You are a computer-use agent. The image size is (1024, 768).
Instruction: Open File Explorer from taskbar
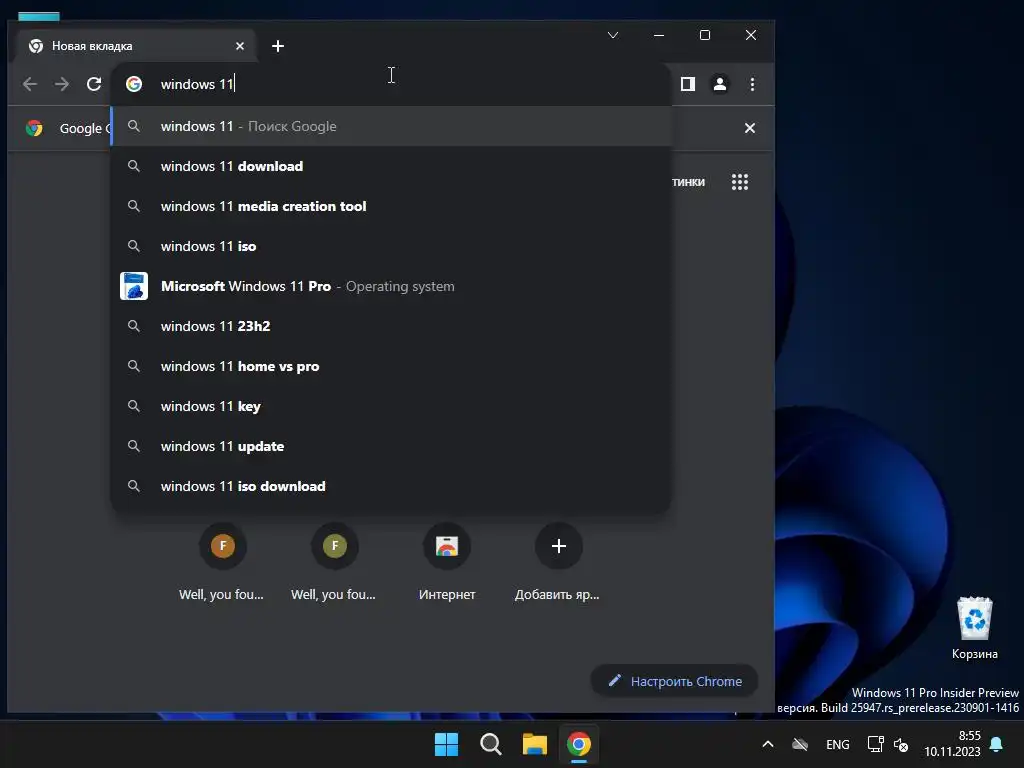point(535,744)
